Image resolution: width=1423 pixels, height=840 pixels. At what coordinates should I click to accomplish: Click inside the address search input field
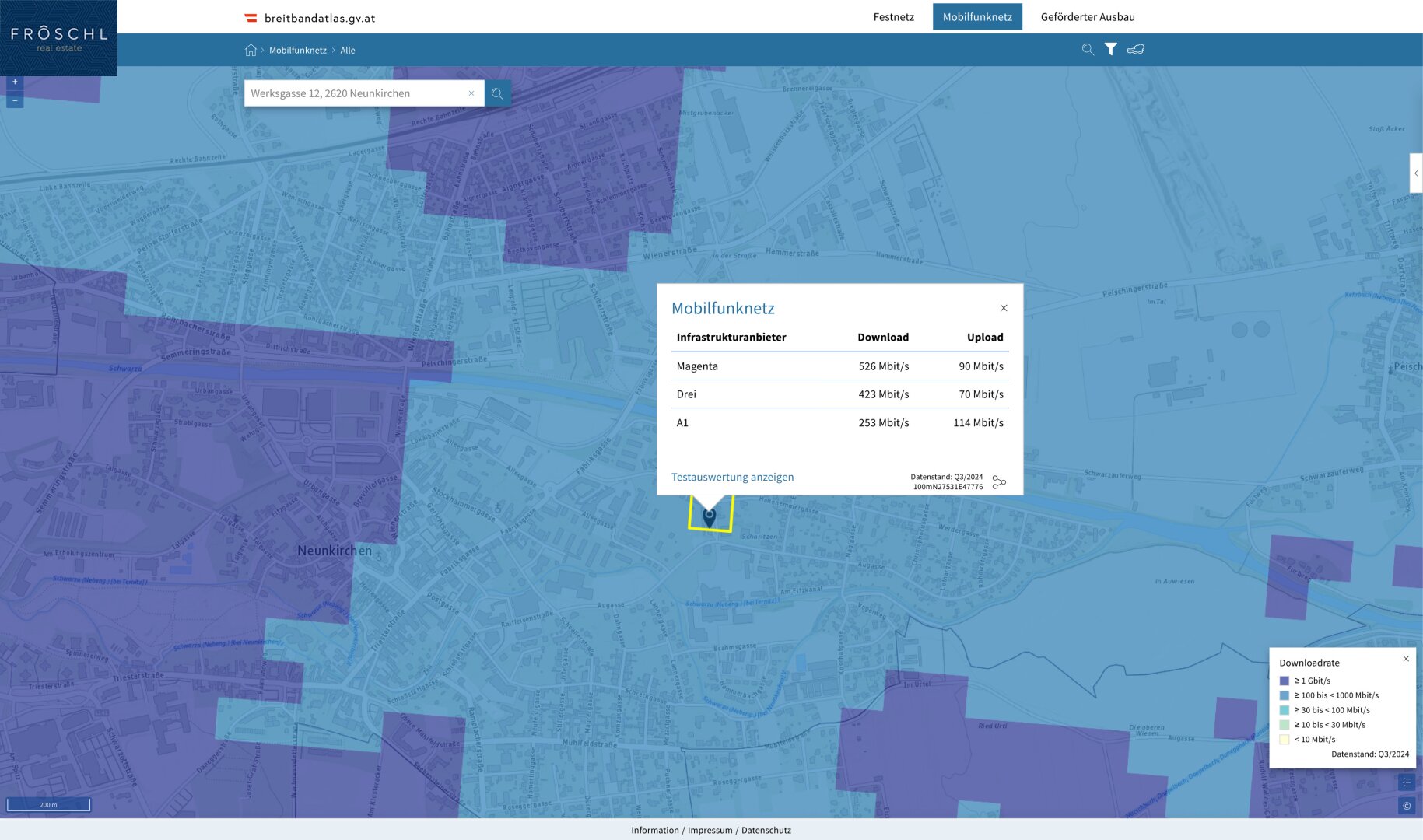pyautogui.click(x=354, y=93)
